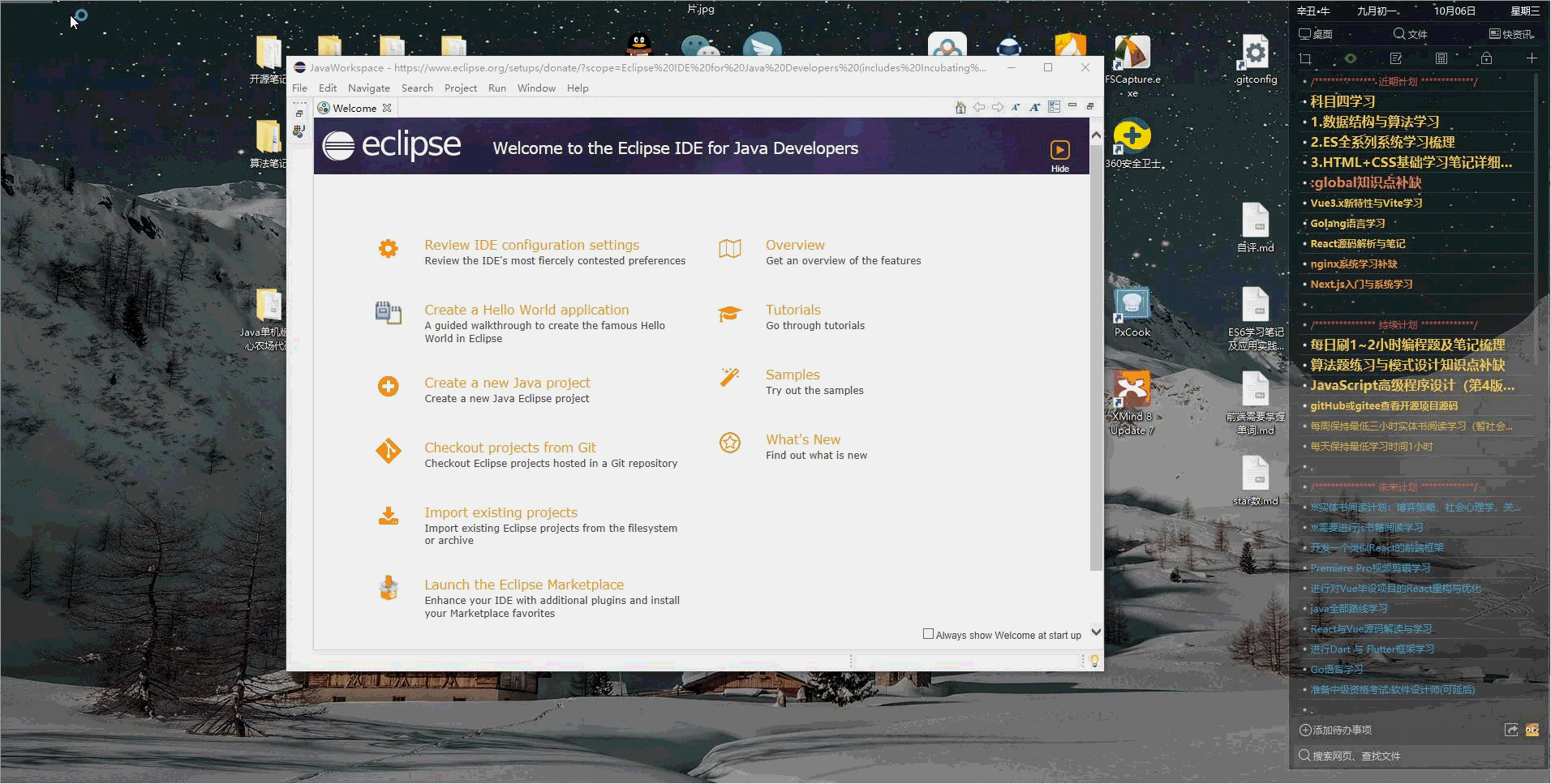
Task: Open Launch the Eclipse Marketplace link
Action: pos(524,585)
